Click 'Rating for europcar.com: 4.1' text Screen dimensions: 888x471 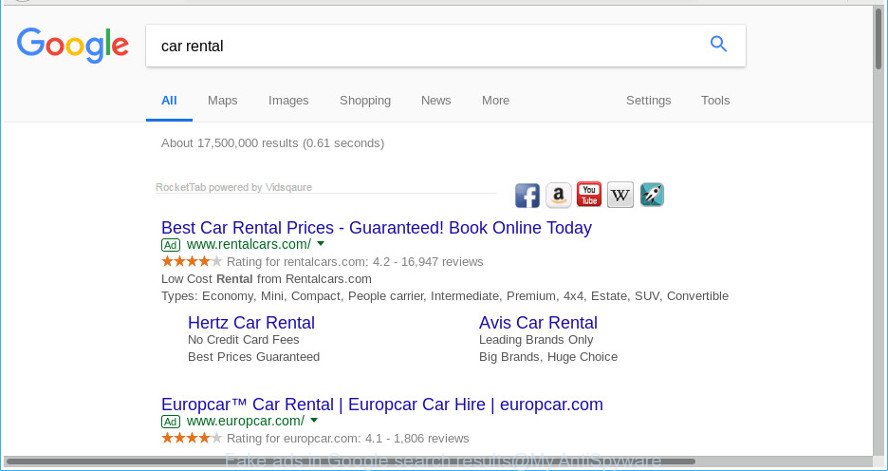coord(303,438)
